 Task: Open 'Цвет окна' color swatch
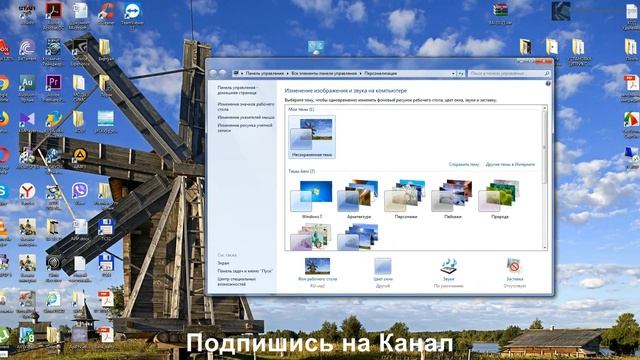[x=382, y=266]
